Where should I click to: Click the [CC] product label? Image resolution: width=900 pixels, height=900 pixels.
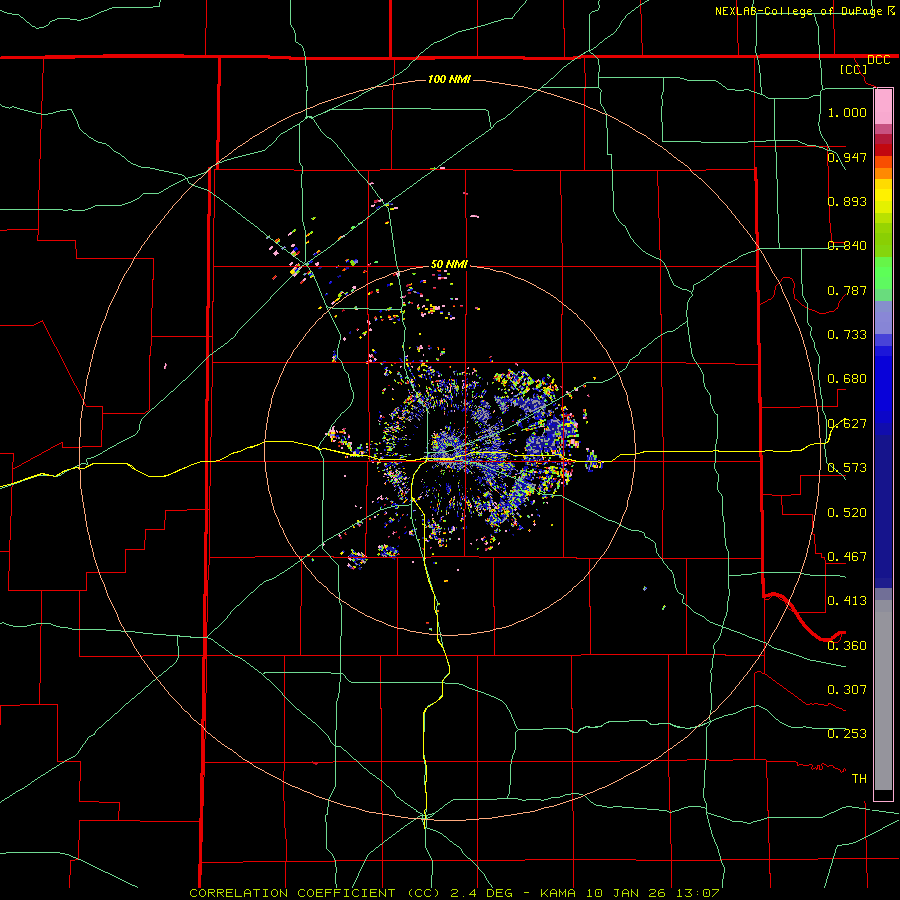pyautogui.click(x=854, y=69)
